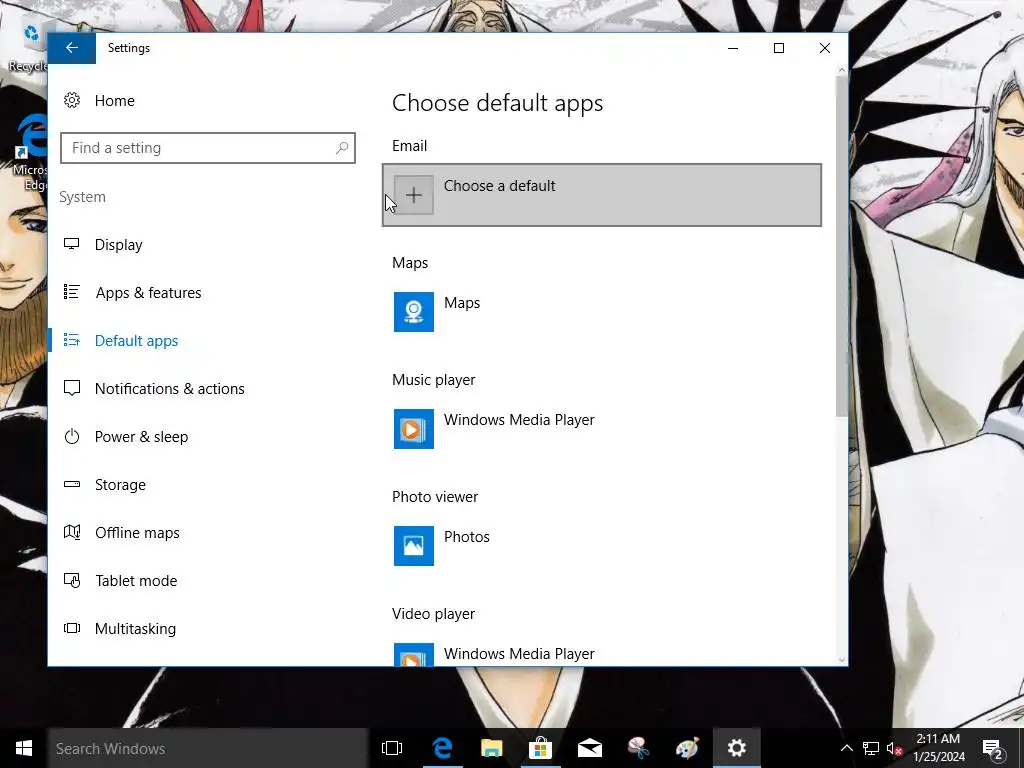Open Power & sleep settings
The width and height of the screenshot is (1024, 768).
[141, 437]
